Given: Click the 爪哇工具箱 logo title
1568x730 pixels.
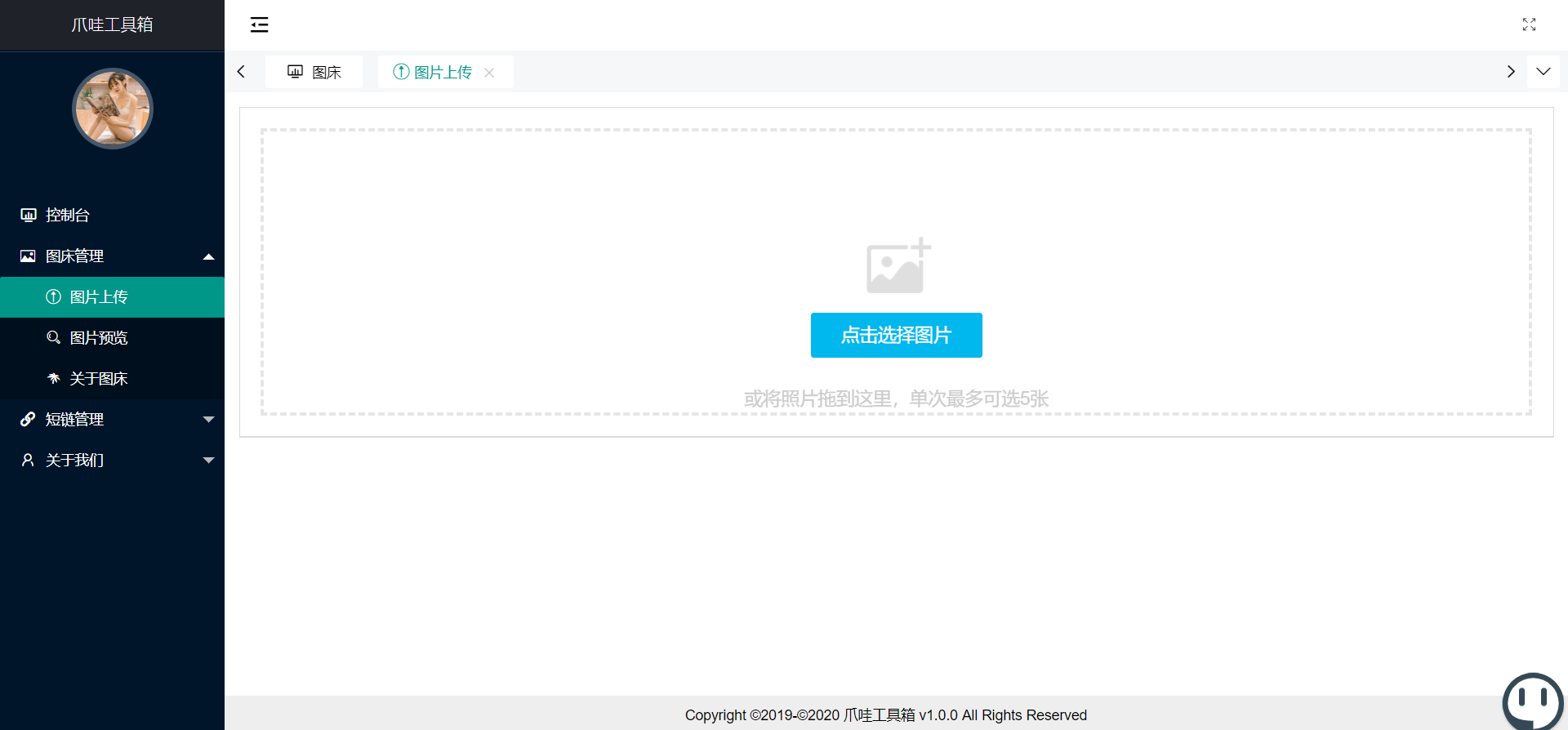Looking at the screenshot, I should click(x=113, y=24).
